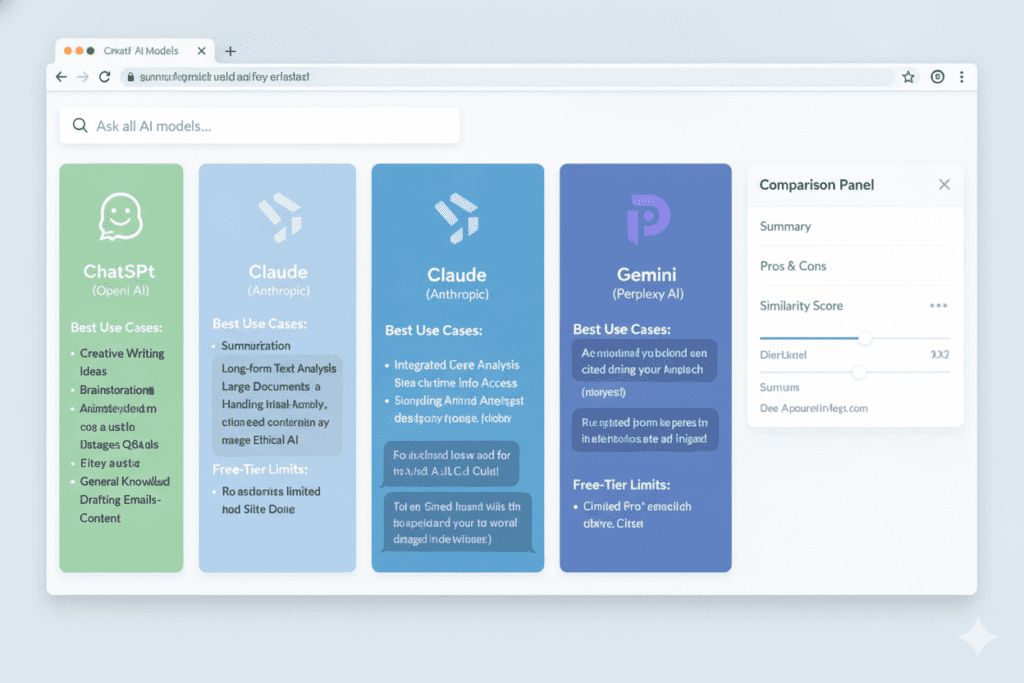Viewport: 1024px width, 683px height.
Task: Click Summarization bullet in Claude card
Action: click(x=255, y=345)
